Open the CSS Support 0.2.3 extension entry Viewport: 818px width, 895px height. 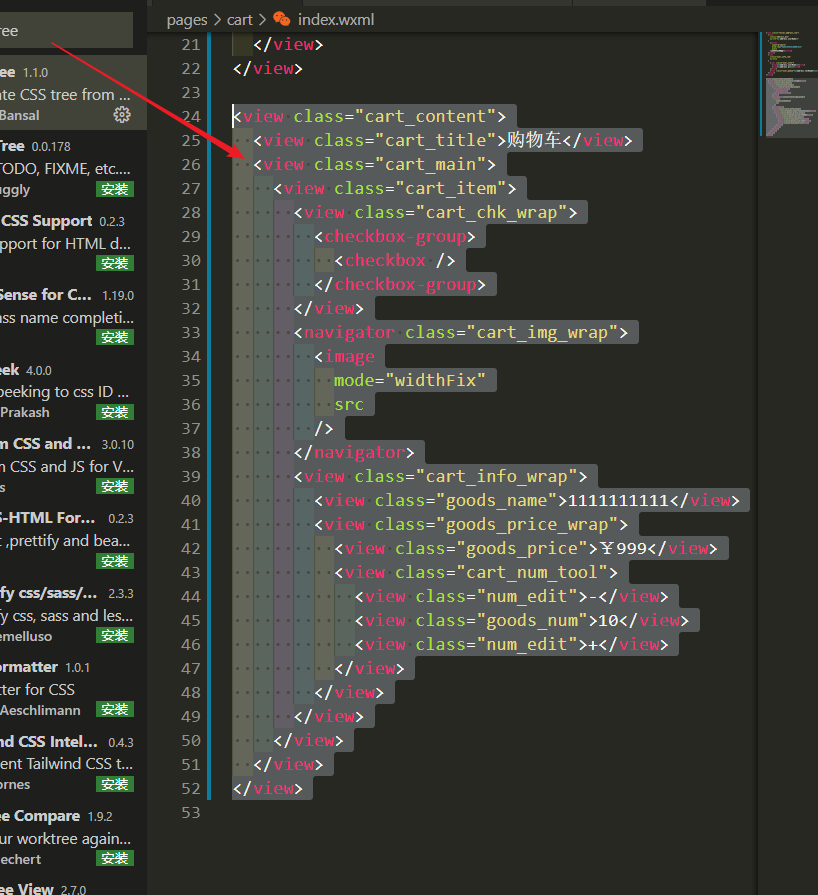pos(73,242)
